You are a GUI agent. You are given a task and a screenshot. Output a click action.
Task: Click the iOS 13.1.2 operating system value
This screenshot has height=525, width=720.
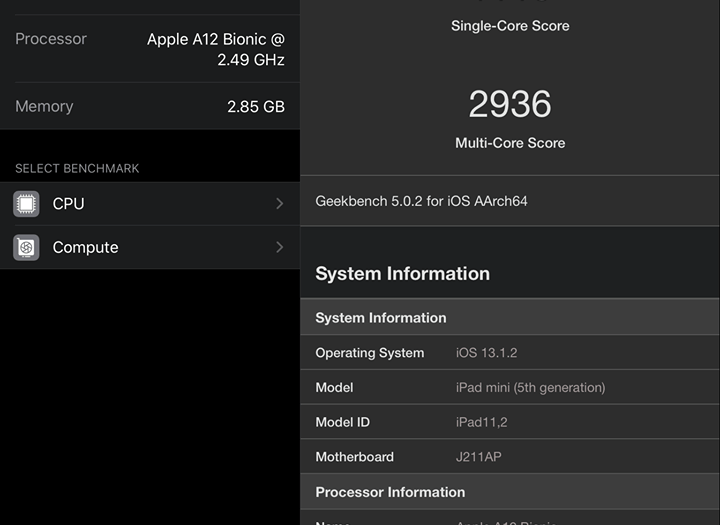coord(486,353)
